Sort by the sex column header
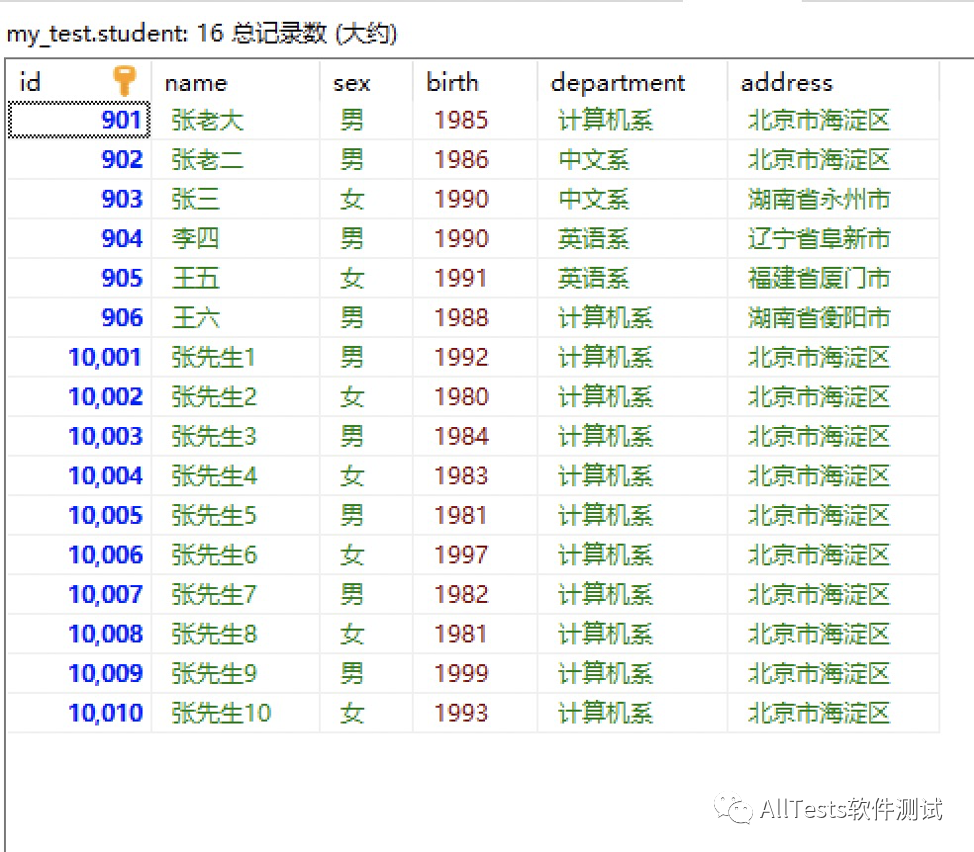974x852 pixels. pos(366,81)
